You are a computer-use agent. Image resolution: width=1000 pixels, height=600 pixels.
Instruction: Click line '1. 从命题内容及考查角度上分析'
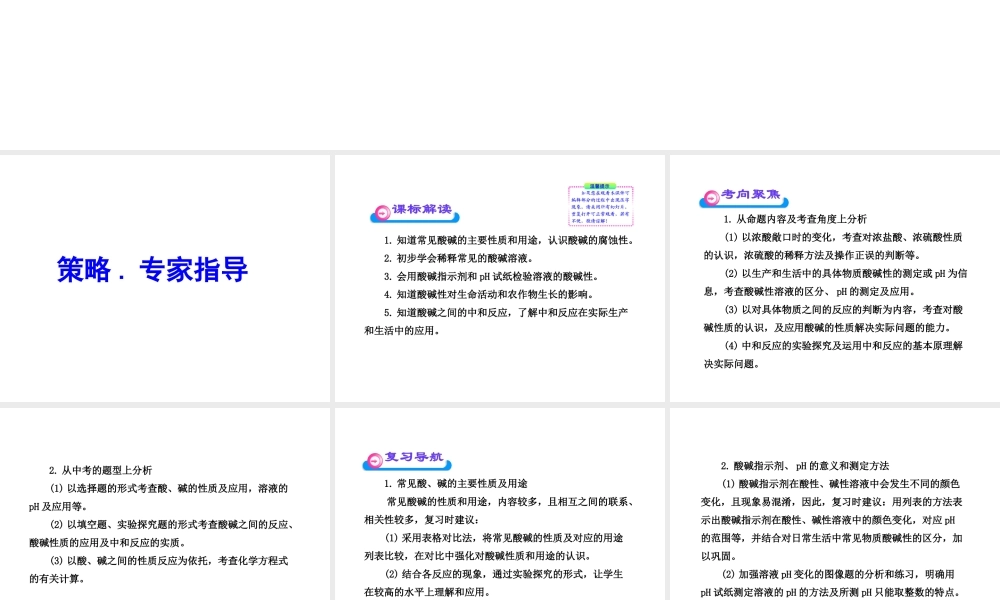[795, 219]
